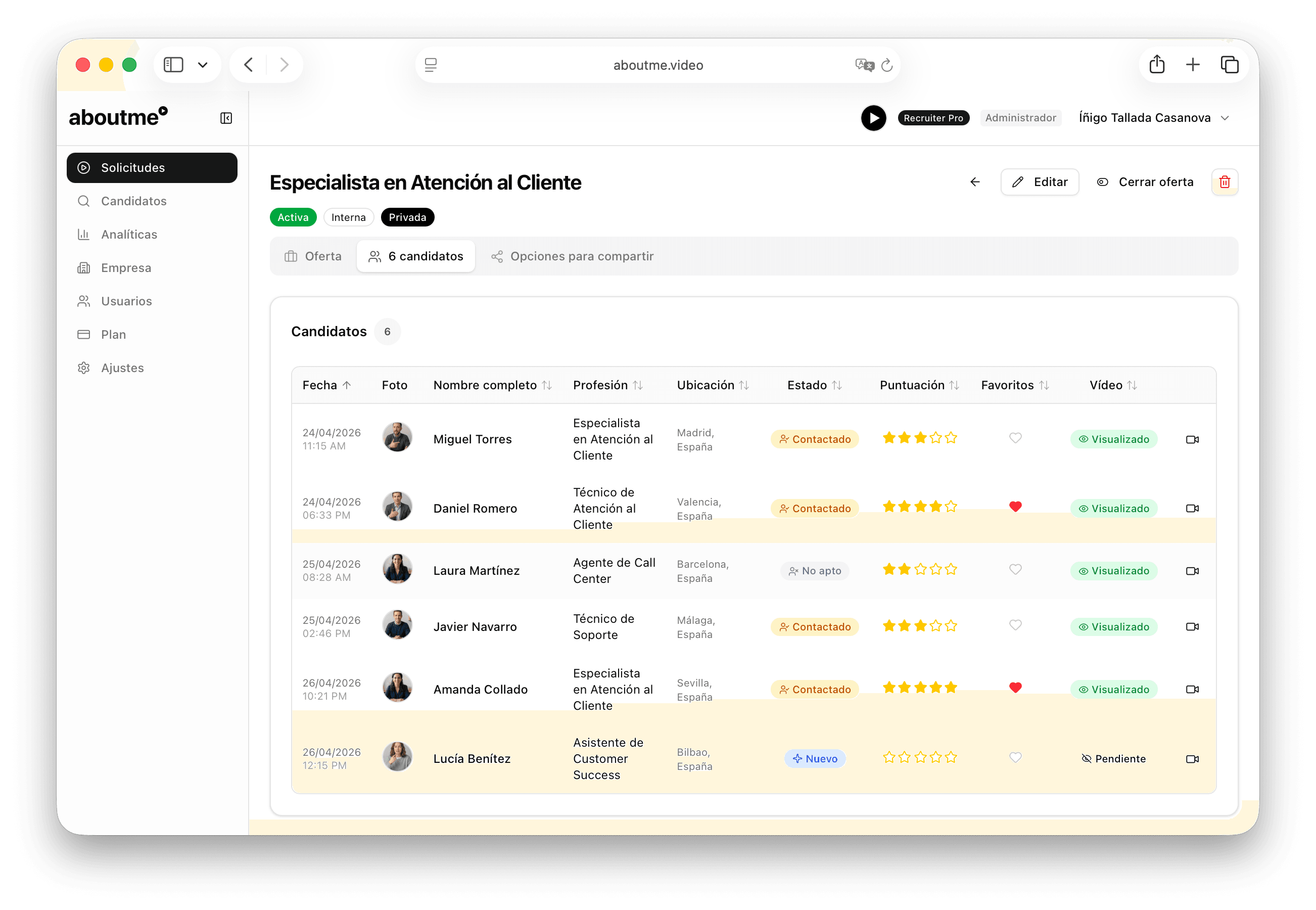Open Analíticas in the sidebar
1316x910 pixels.
(152, 235)
